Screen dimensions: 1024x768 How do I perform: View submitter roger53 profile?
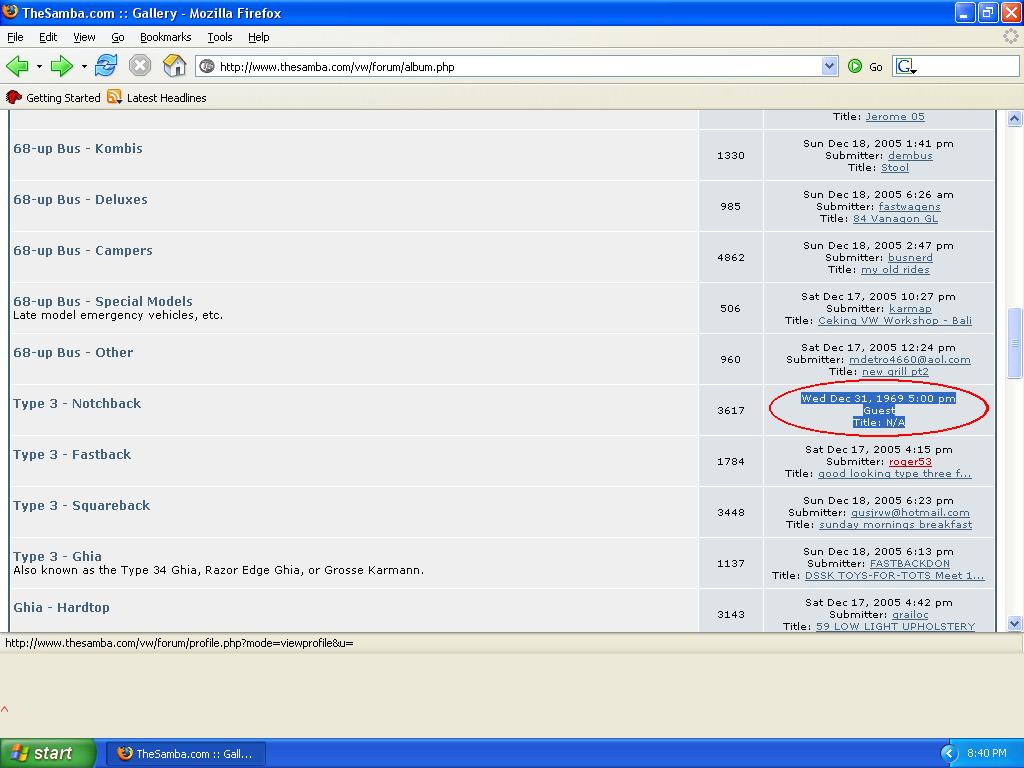pos(910,461)
